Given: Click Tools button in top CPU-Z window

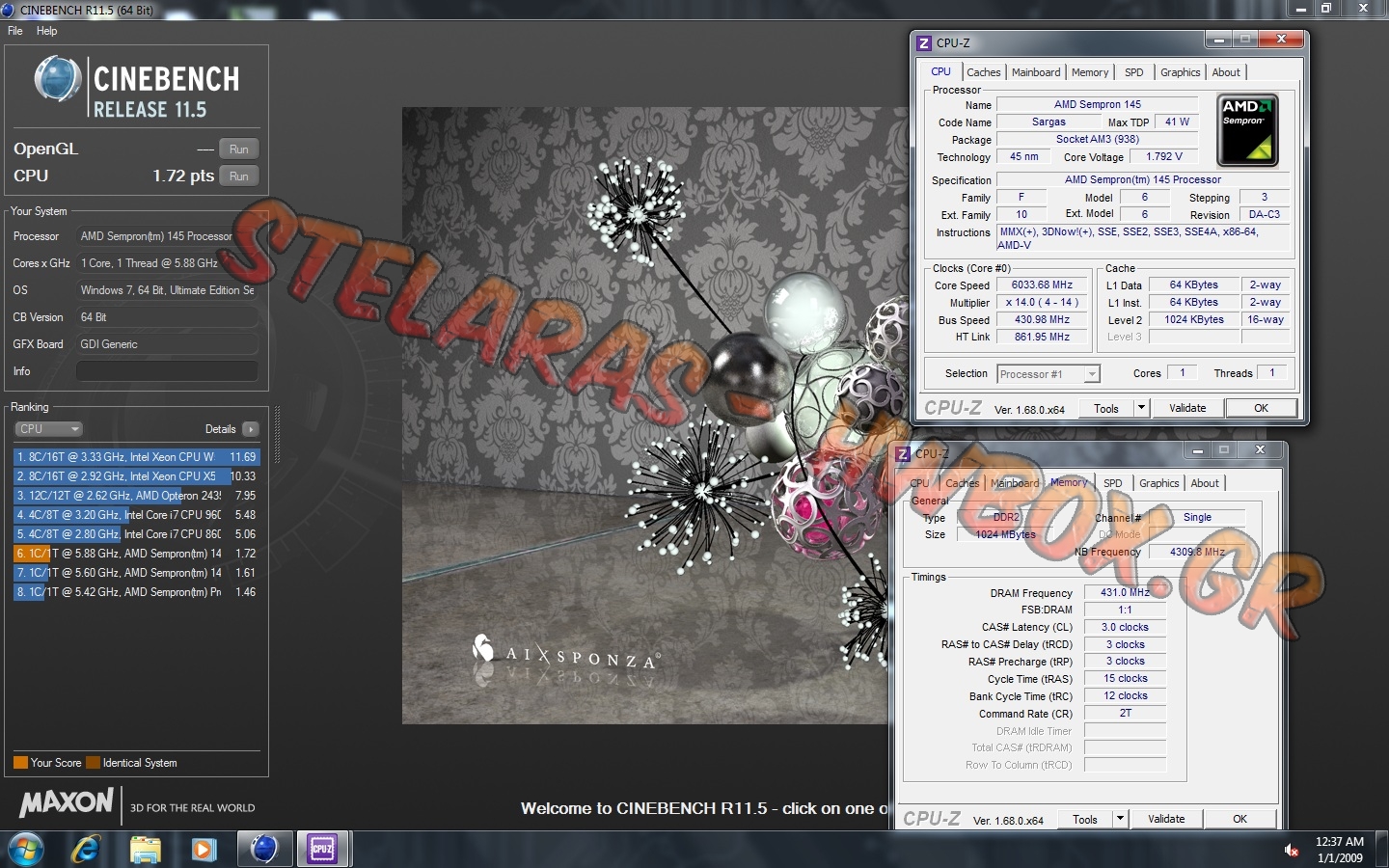Looking at the screenshot, I should pyautogui.click(x=1106, y=409).
